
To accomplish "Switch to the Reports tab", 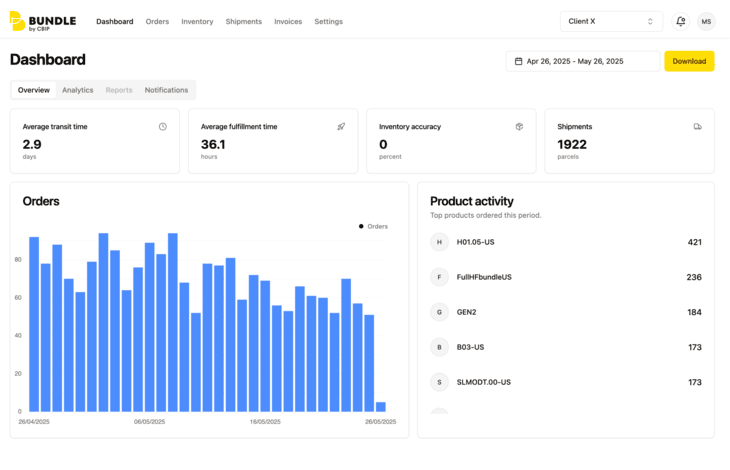I will (119, 90).
